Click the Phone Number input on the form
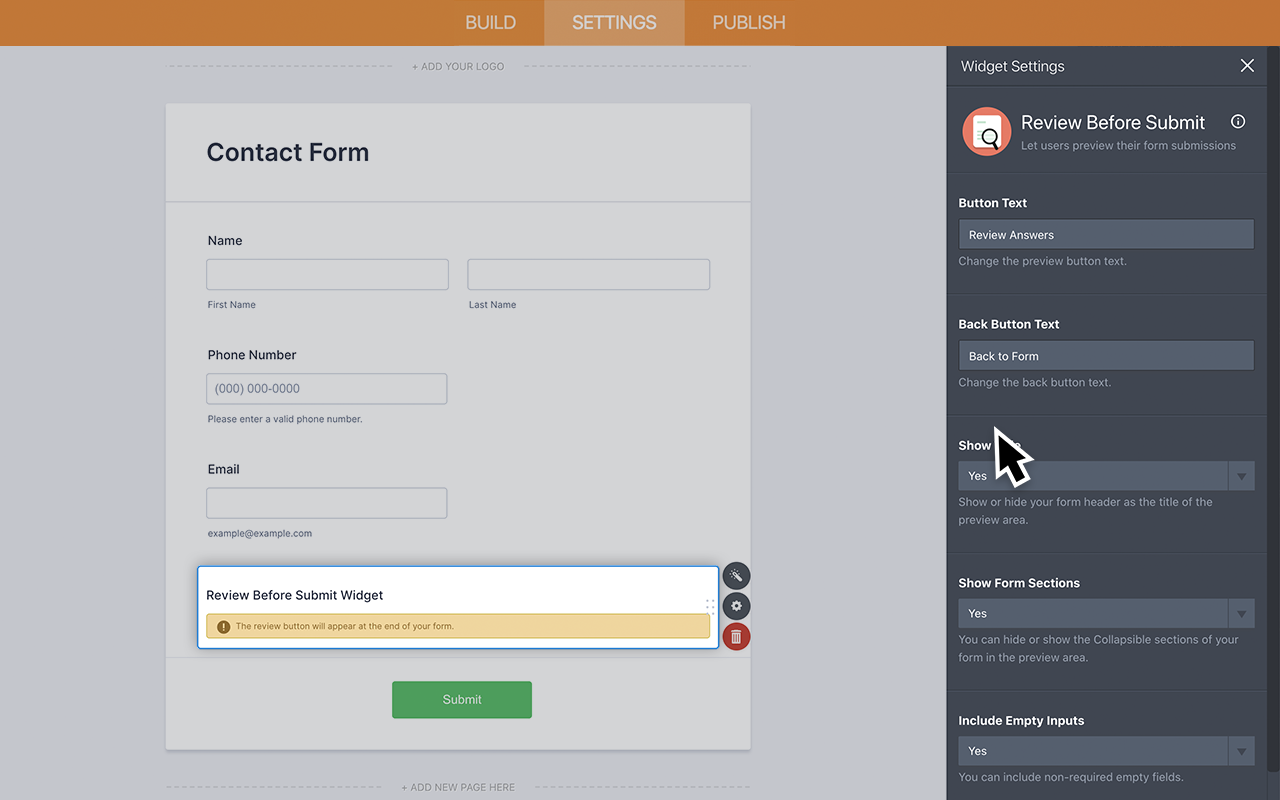 326,388
